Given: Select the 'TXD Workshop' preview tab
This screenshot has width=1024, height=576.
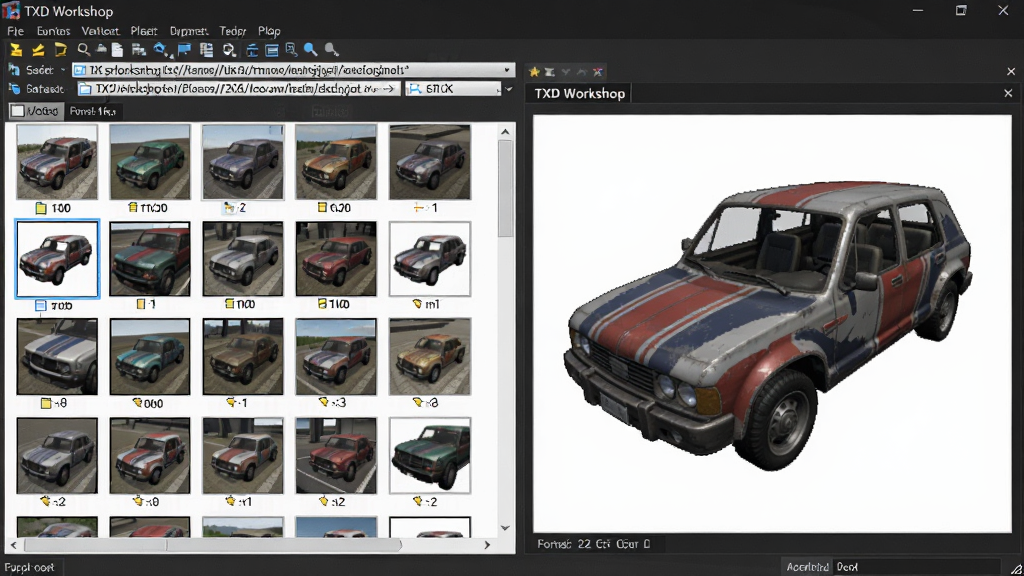Looking at the screenshot, I should pos(579,93).
